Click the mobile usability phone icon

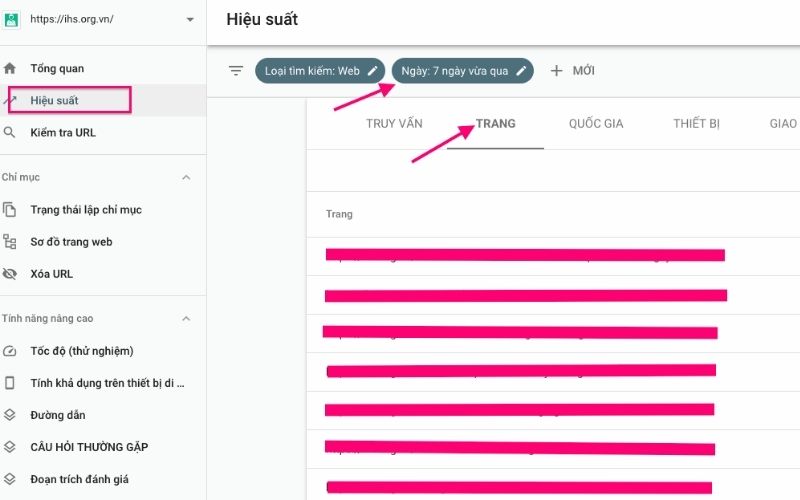click(10, 383)
